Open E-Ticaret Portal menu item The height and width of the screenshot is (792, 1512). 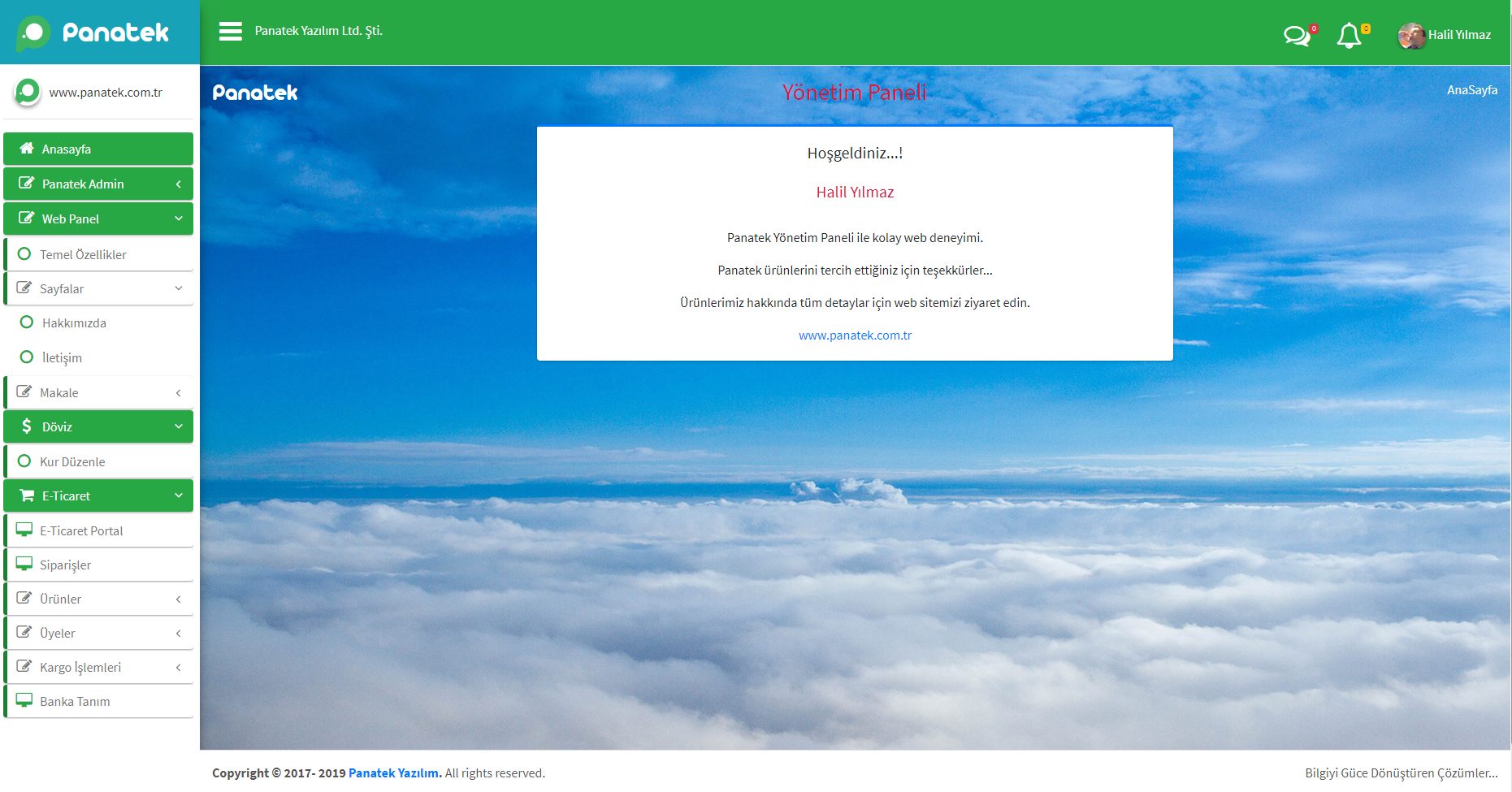(98, 530)
